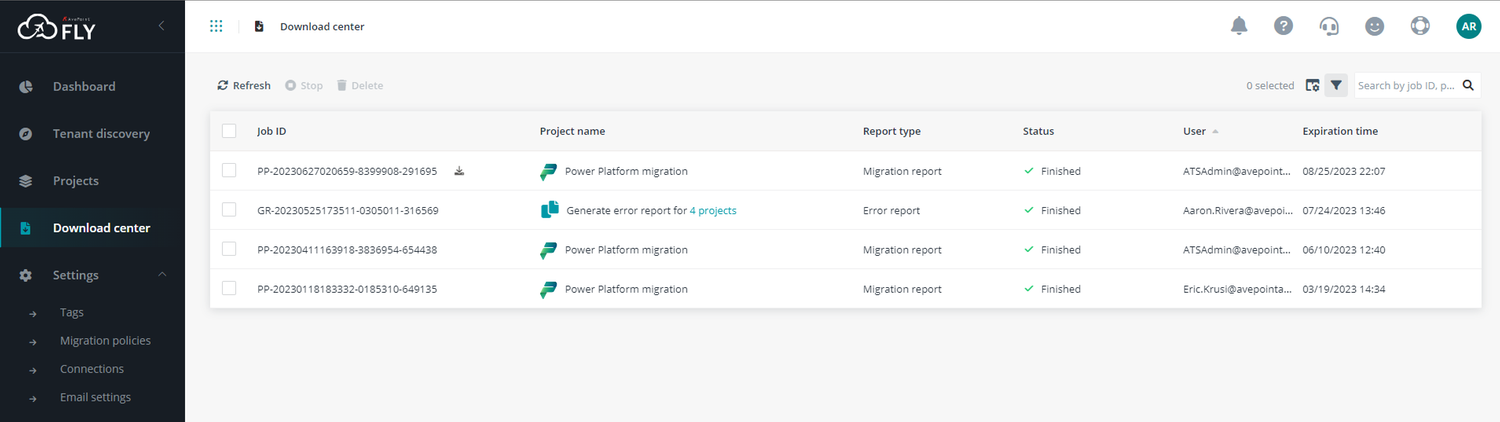The image size is (1500, 422).
Task: Check the GR-20230525173511 job row checkbox
Action: pyautogui.click(x=229, y=210)
